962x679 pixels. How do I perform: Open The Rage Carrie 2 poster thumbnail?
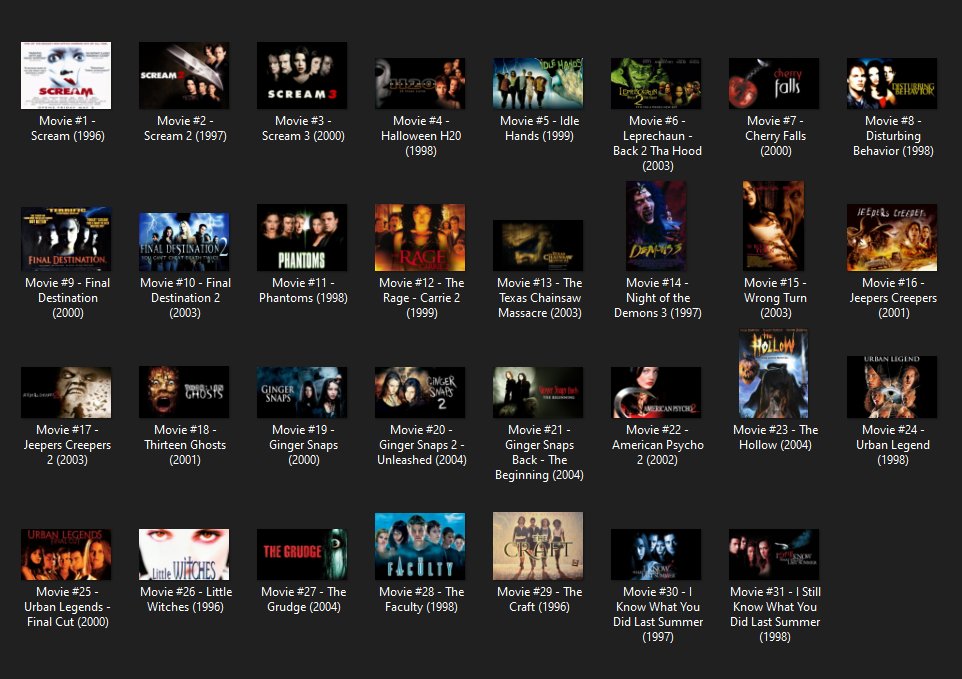(420, 237)
